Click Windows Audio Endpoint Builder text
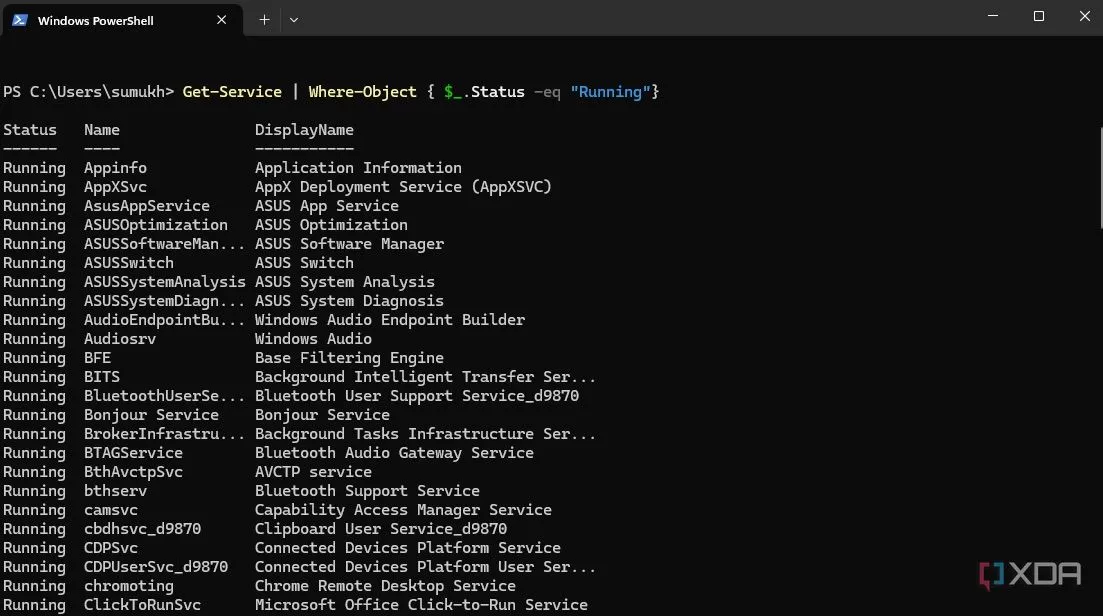1103x616 pixels. pyautogui.click(x=390, y=320)
